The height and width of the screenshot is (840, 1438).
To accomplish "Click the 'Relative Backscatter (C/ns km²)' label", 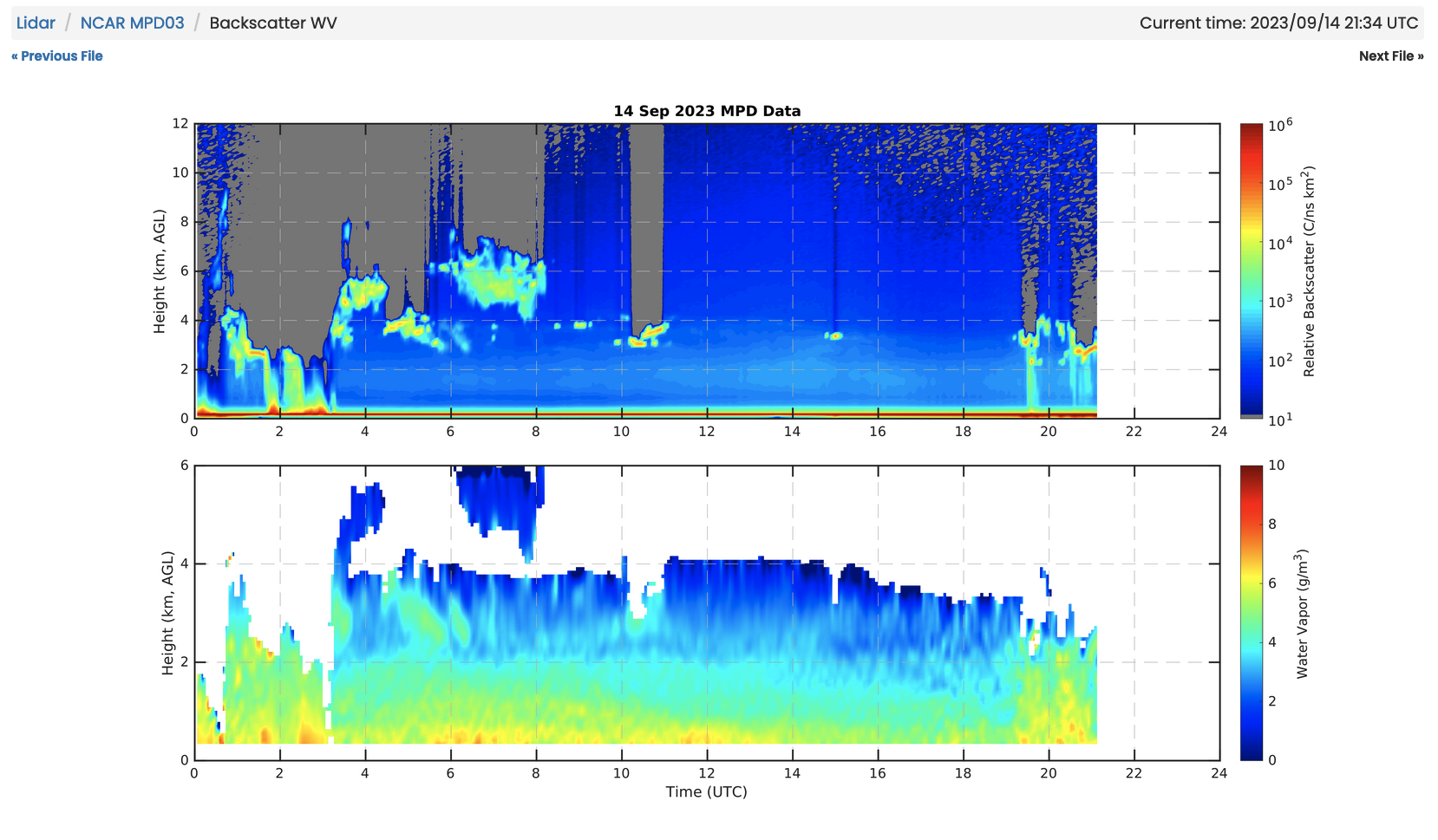I will click(x=1309, y=271).
